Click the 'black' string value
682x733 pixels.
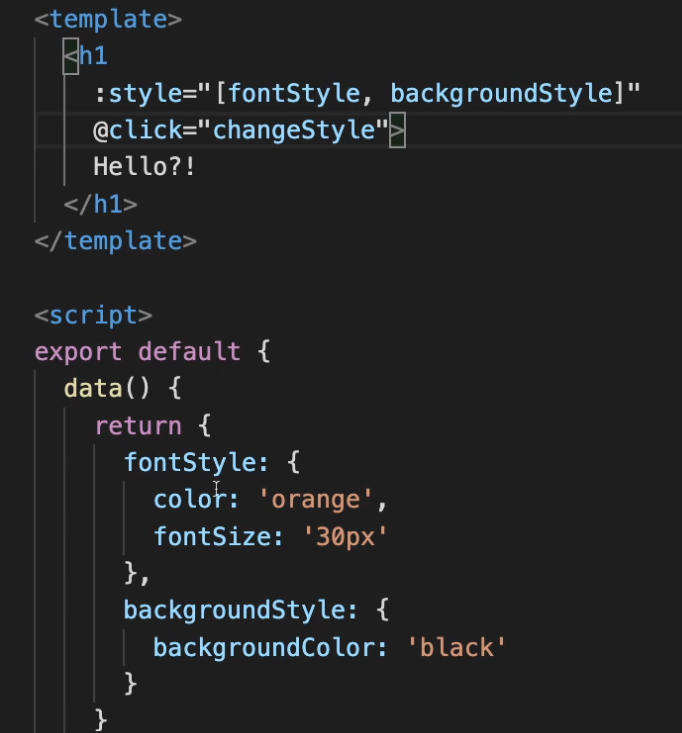(457, 648)
